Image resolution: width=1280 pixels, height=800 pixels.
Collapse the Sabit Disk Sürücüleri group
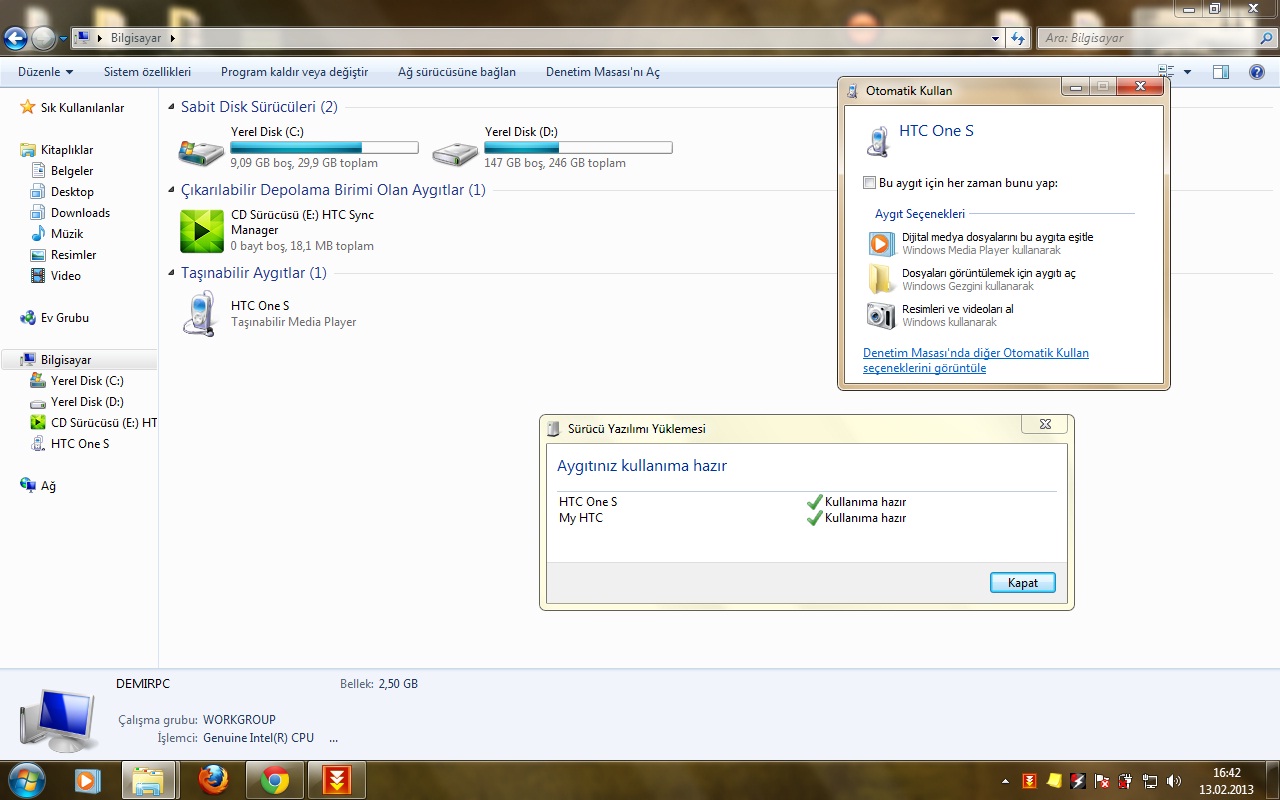(172, 107)
